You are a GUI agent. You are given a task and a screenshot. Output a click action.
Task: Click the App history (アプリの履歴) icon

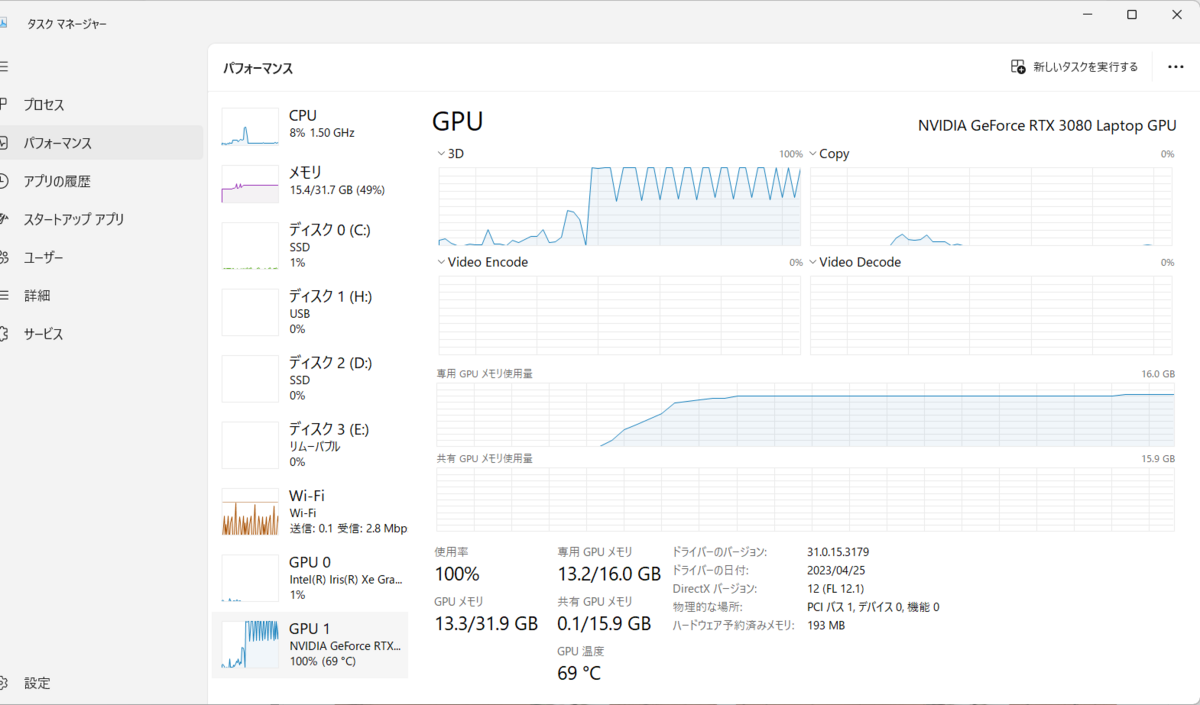pos(3,181)
